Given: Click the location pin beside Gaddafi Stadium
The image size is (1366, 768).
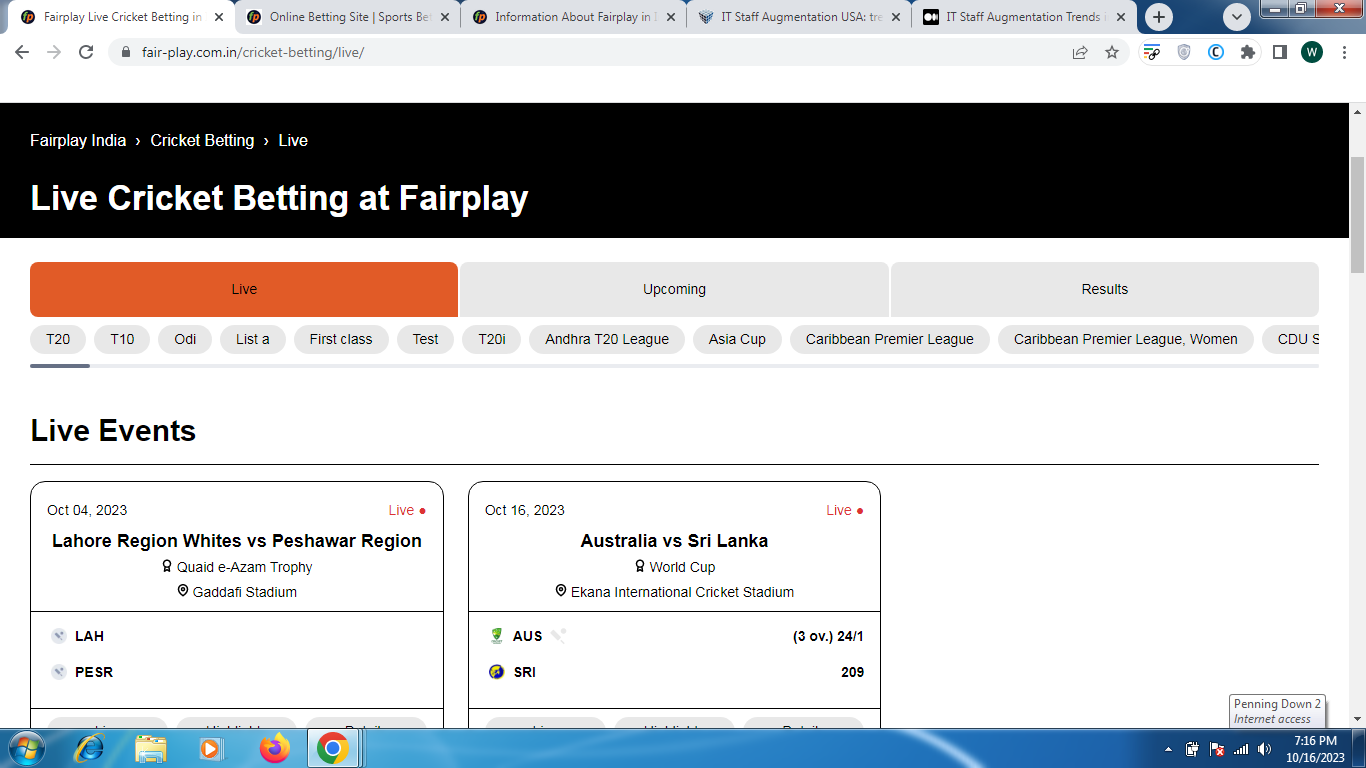Looking at the screenshot, I should pyautogui.click(x=183, y=591).
